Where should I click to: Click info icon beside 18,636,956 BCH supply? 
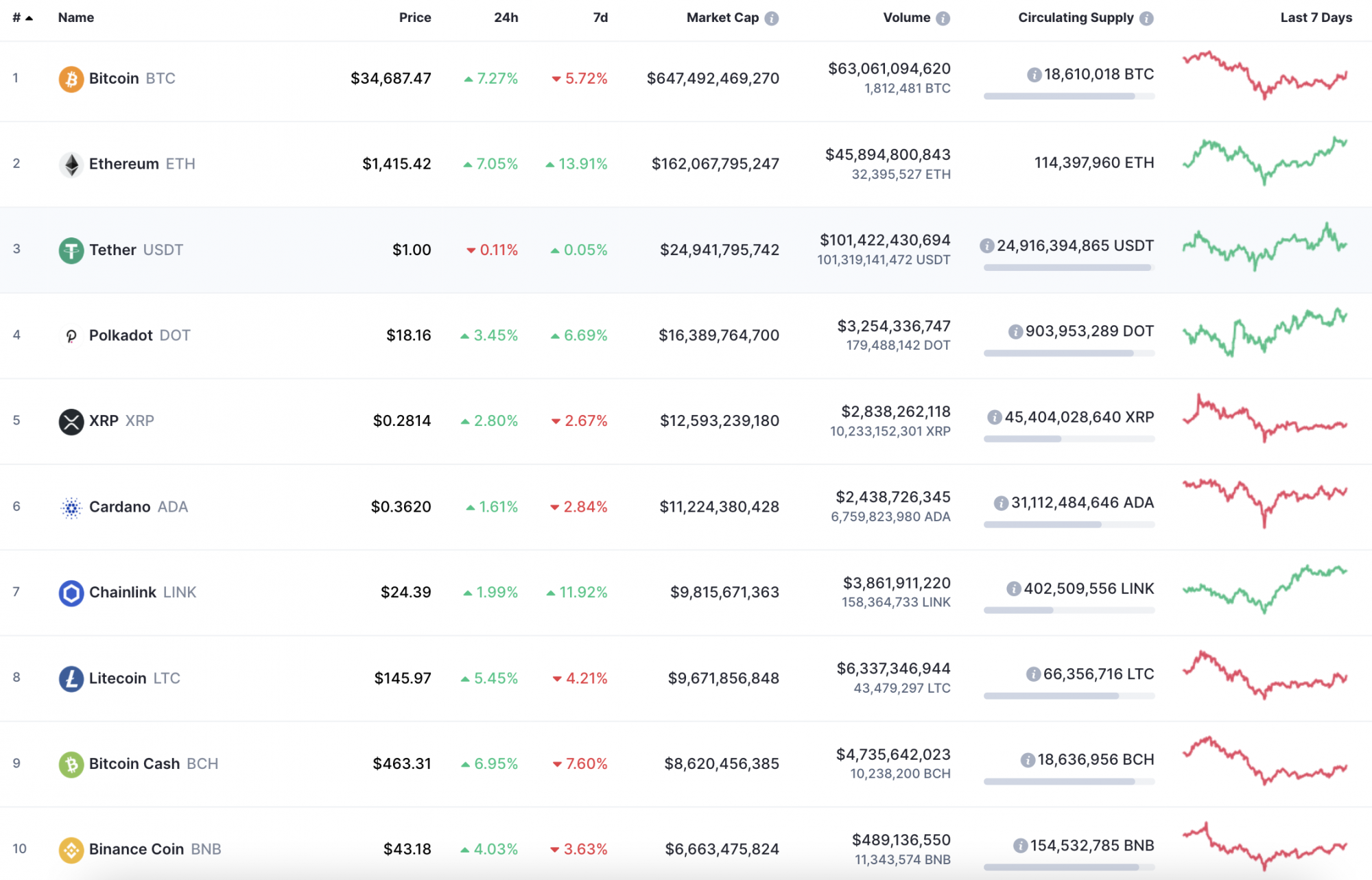1027,760
